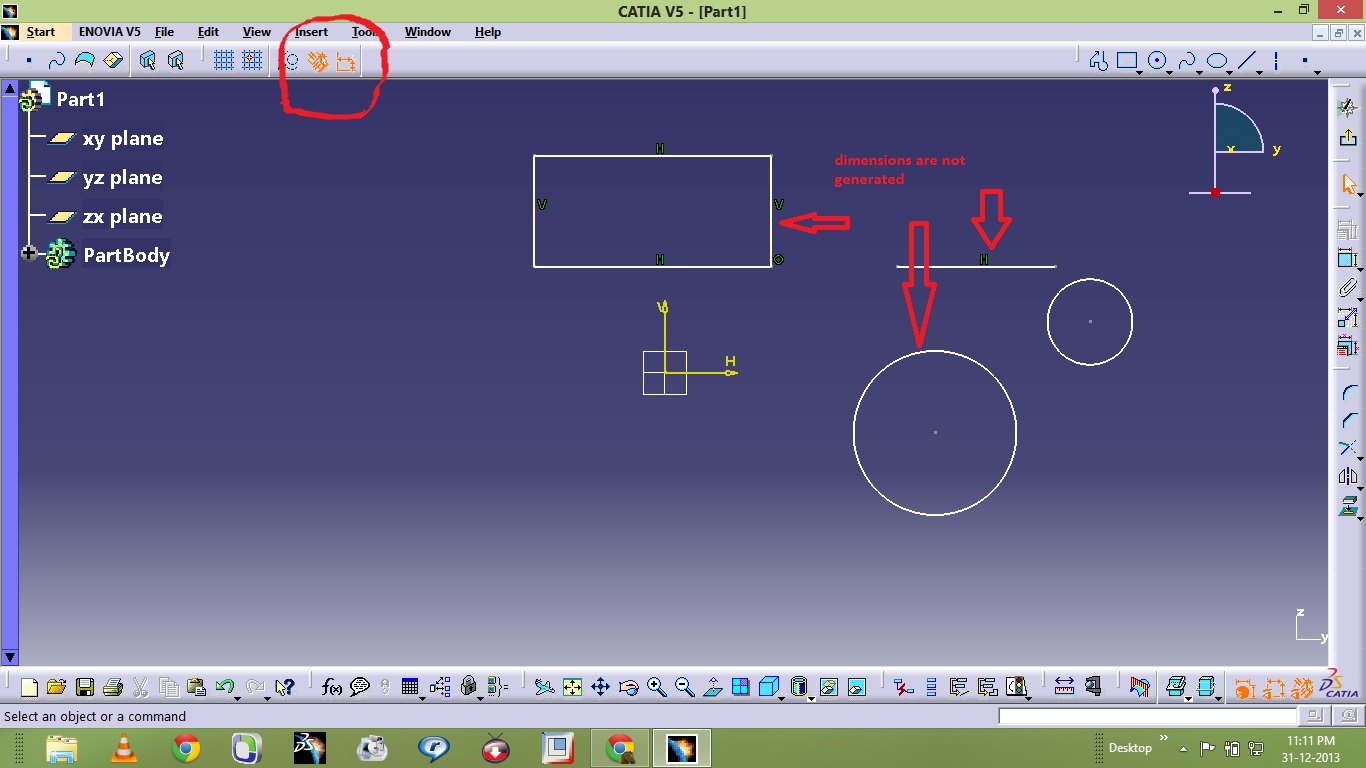Open the Ellipse tool dropdown arrow
The image size is (1366, 768).
tap(1230, 71)
